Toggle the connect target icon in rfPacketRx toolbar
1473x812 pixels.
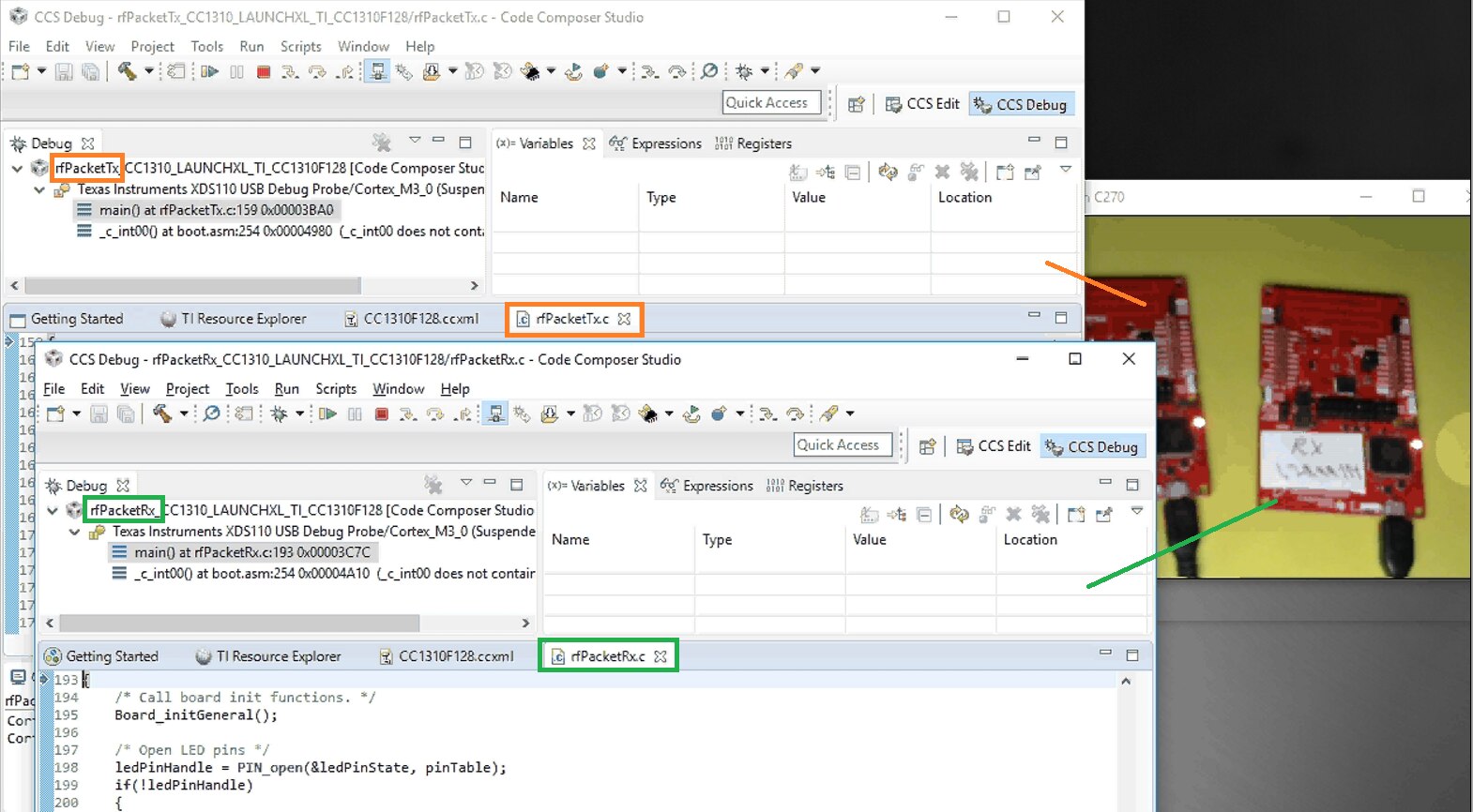tap(495, 414)
